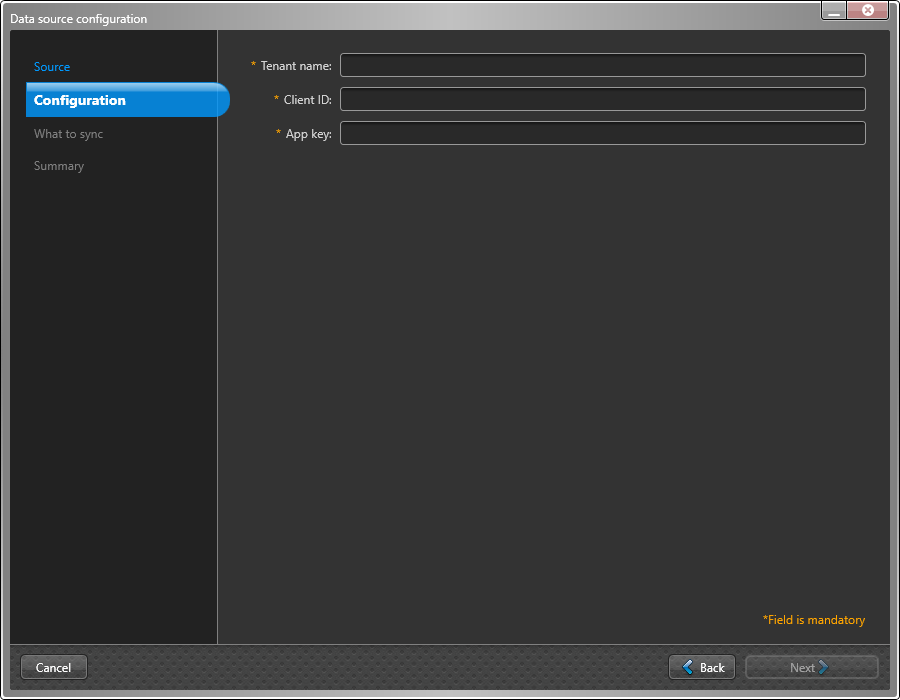
Task: Click the minimize icon in the title bar
Action: click(x=831, y=10)
